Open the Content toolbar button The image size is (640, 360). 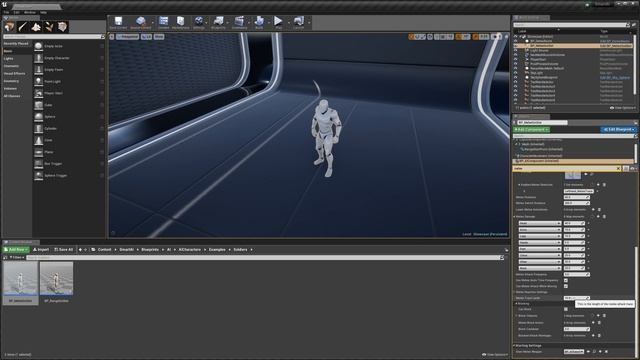(164, 22)
